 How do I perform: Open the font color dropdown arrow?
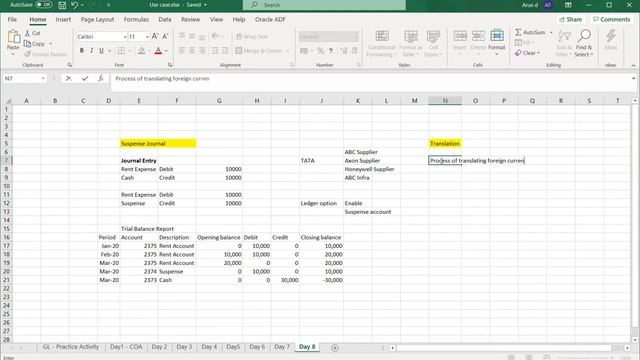167,51
